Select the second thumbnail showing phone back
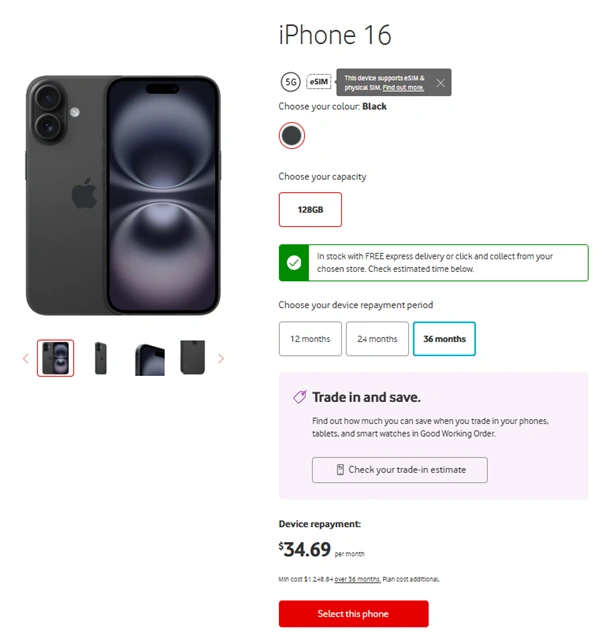The image size is (602, 632). [x=101, y=358]
